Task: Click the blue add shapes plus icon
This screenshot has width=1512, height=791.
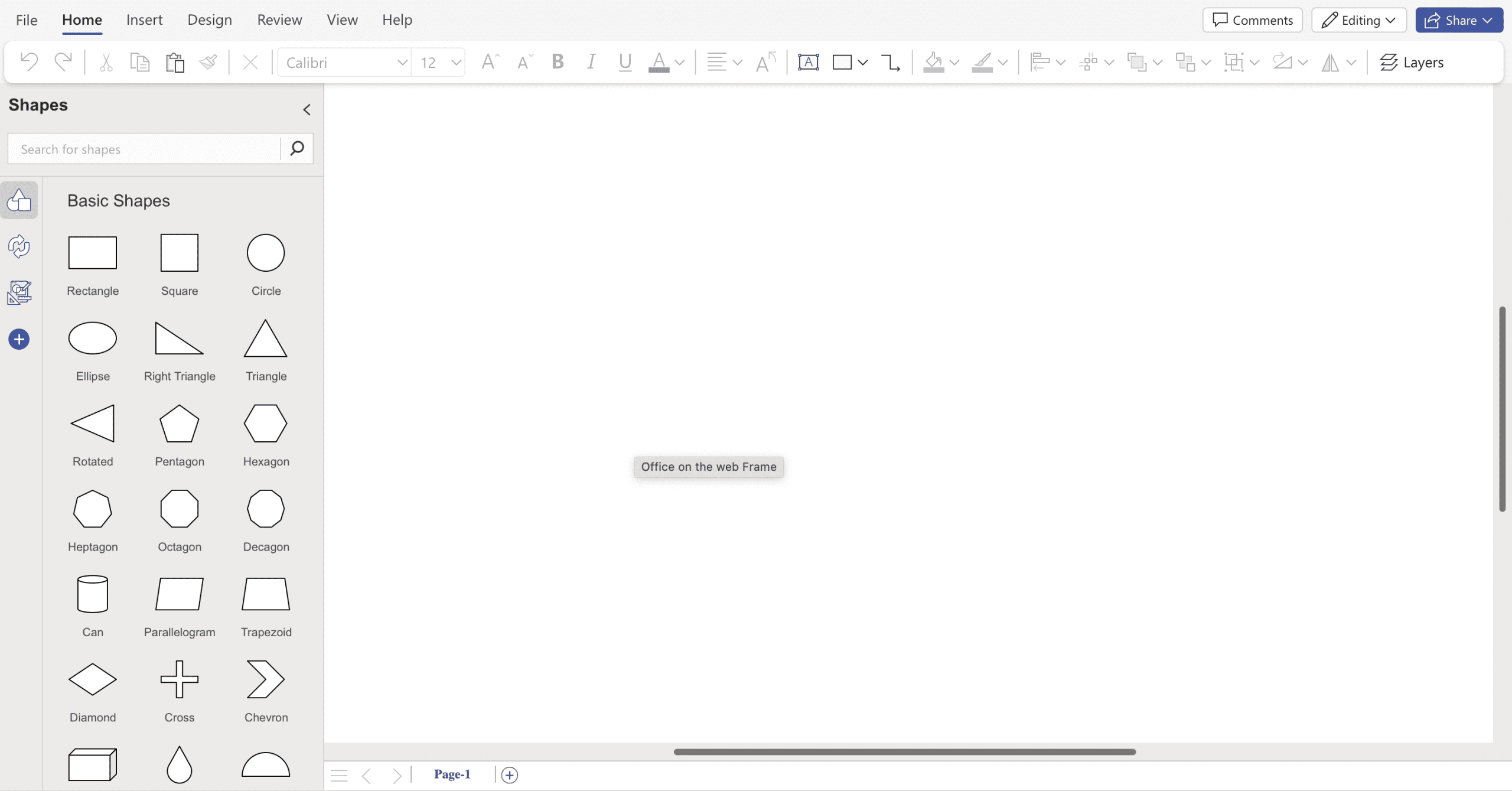Action: (19, 340)
